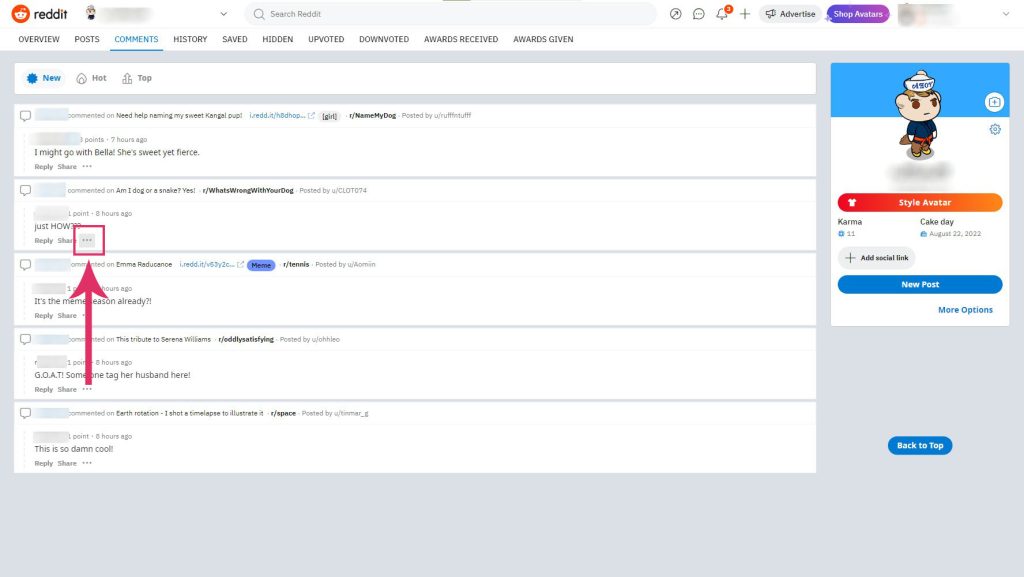Open the r/tennis subreddit link
1024x577 pixels.
coord(296,264)
